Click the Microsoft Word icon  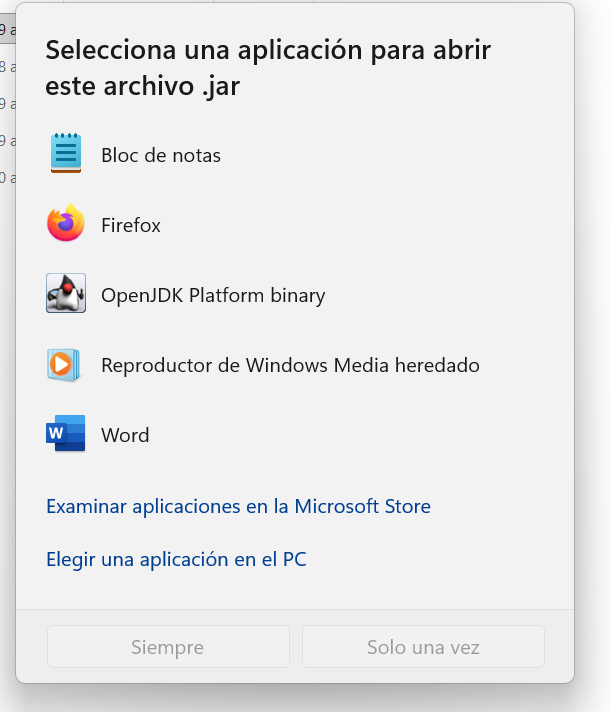click(66, 434)
